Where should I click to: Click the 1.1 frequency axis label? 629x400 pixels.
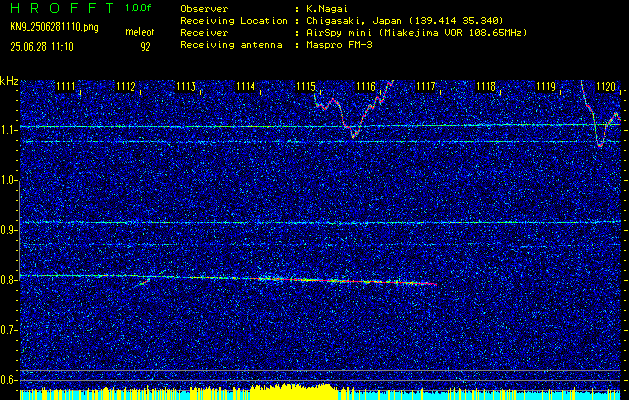[8, 131]
